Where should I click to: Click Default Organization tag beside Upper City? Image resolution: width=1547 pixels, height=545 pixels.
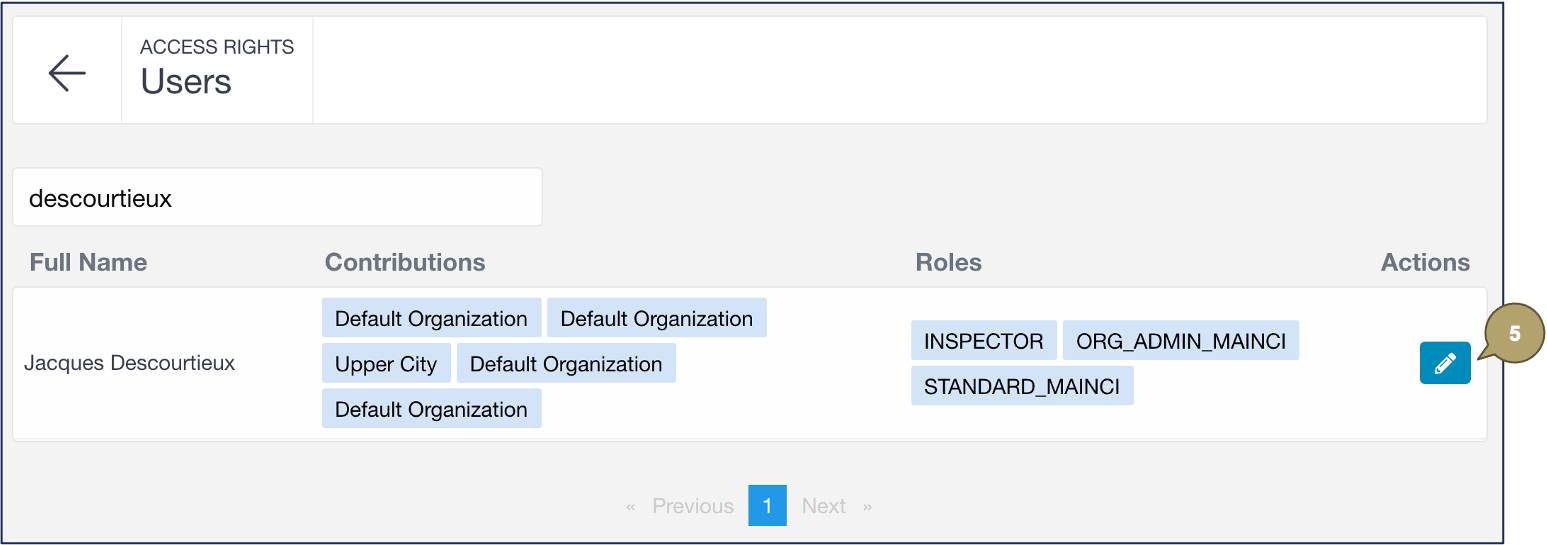pyautogui.click(x=566, y=364)
